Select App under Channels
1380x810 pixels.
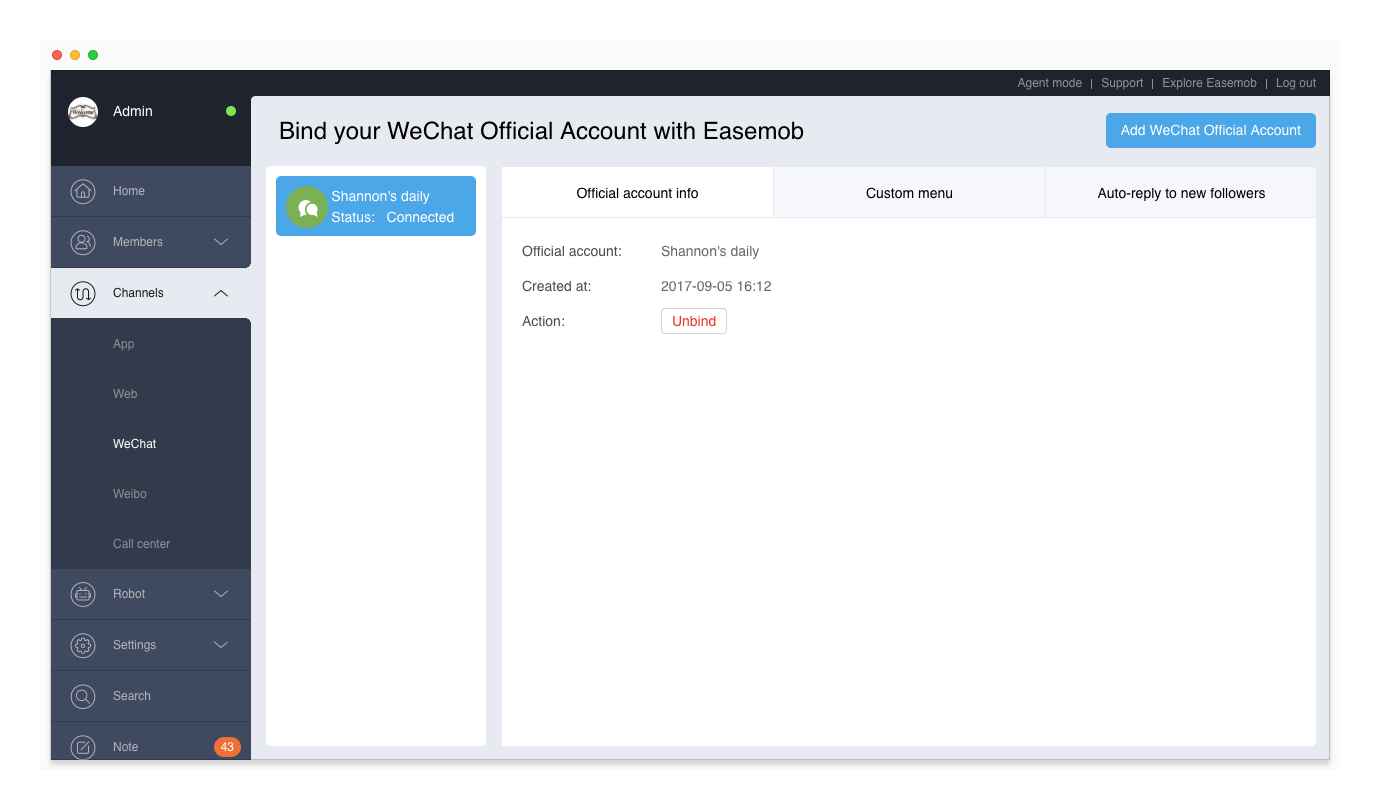pos(123,344)
